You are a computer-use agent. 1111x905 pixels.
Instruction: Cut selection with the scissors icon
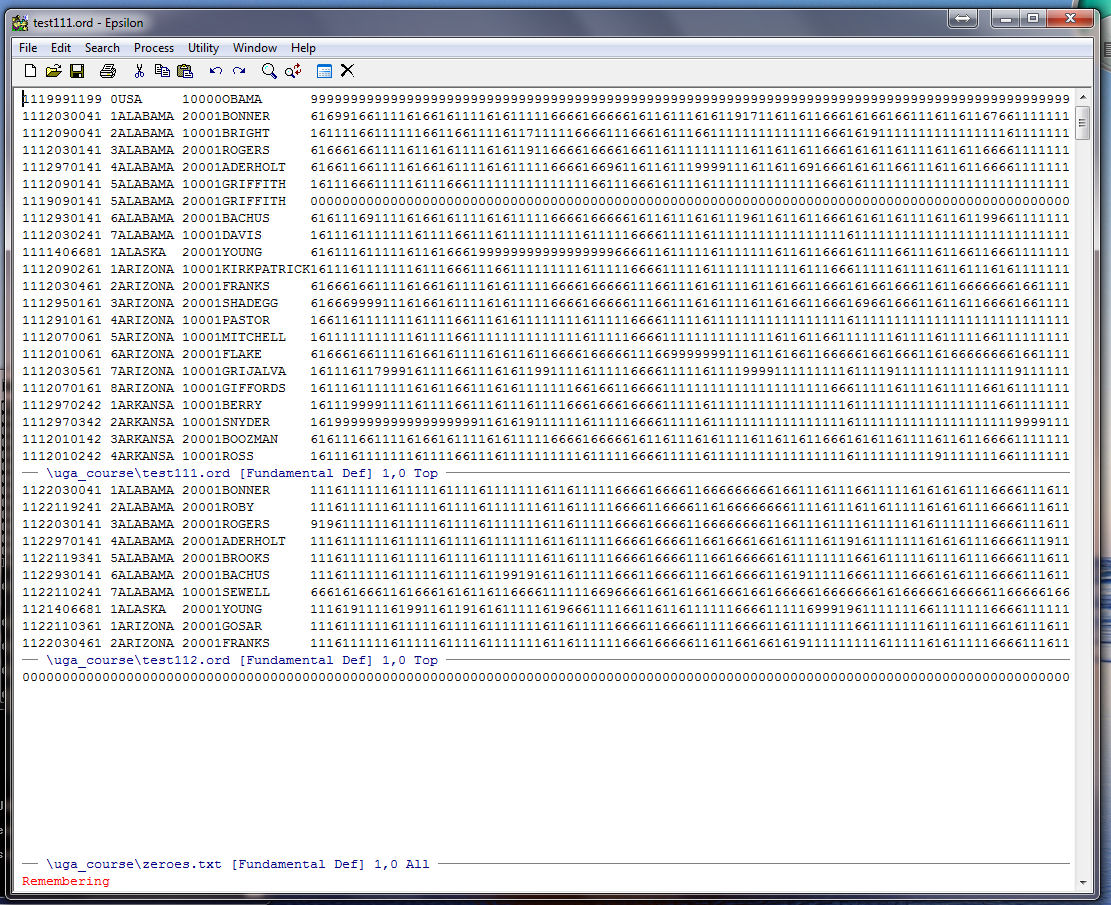click(x=139, y=71)
